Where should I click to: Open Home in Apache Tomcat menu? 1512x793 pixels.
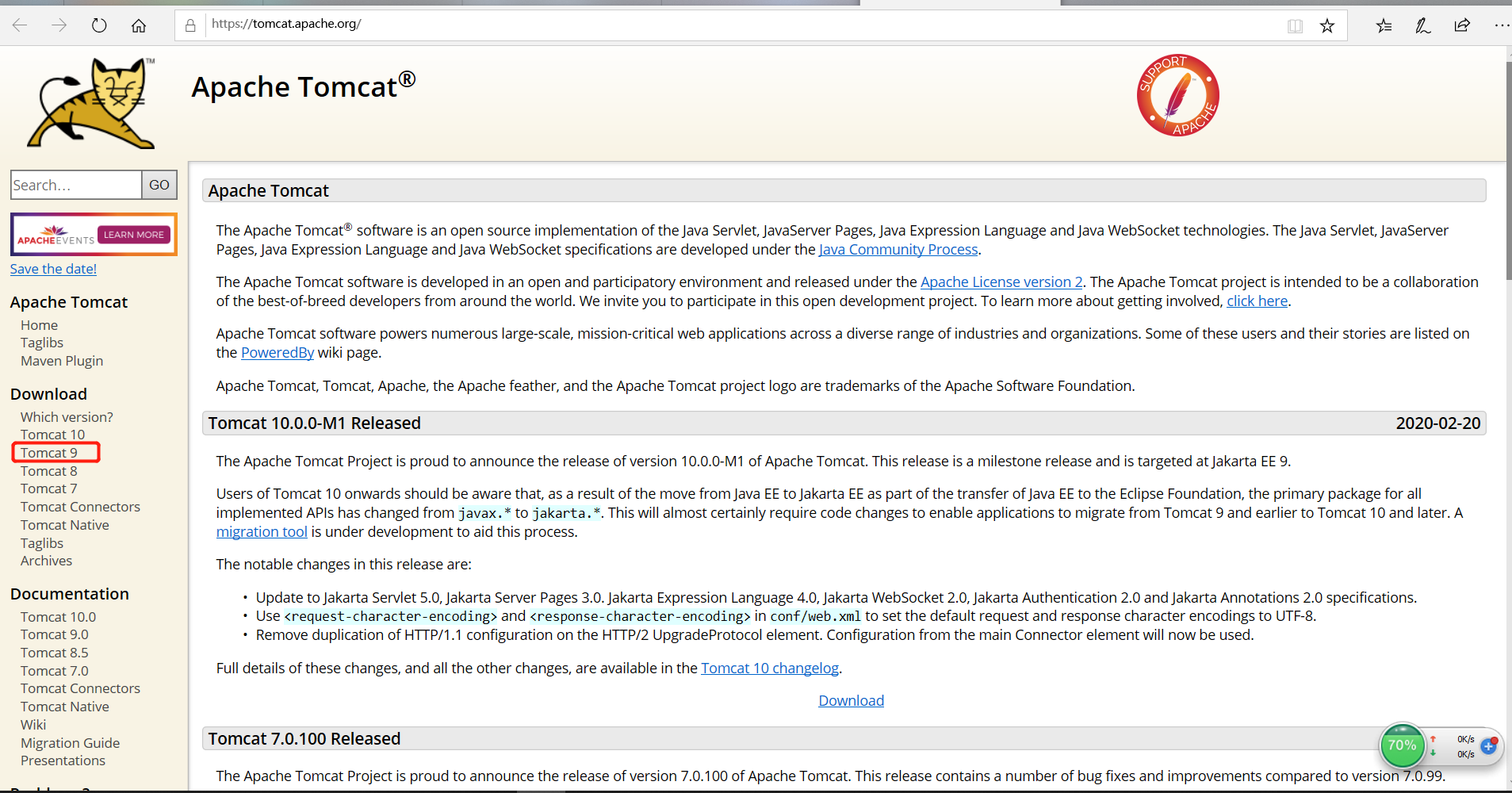39,325
